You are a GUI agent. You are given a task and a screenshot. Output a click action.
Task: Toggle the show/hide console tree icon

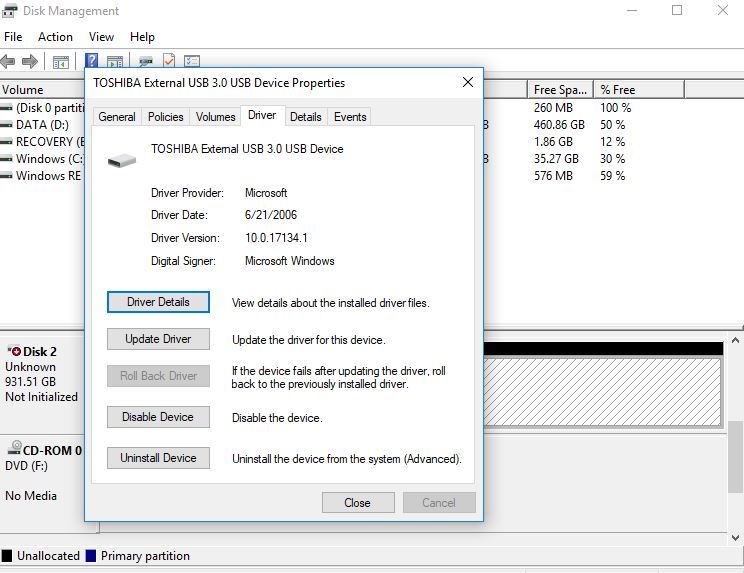61,62
